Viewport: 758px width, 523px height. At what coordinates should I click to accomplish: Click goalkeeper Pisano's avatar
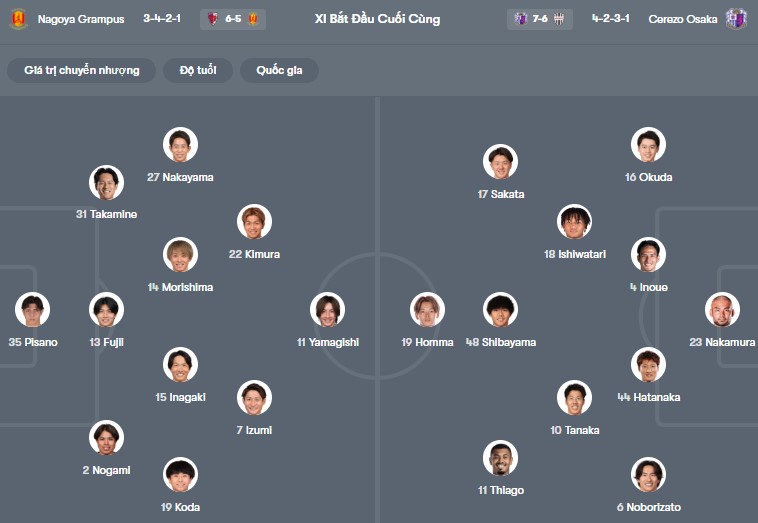point(33,310)
